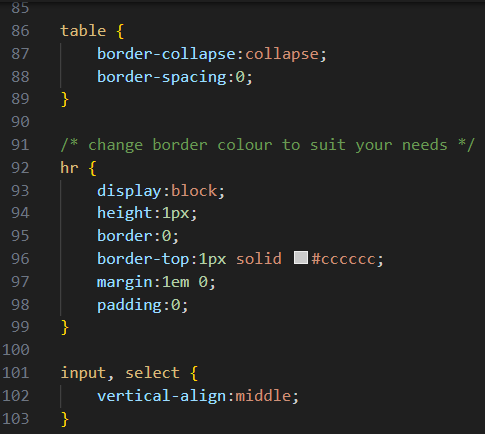Click the 'padding' property on line 98

tap(129, 305)
